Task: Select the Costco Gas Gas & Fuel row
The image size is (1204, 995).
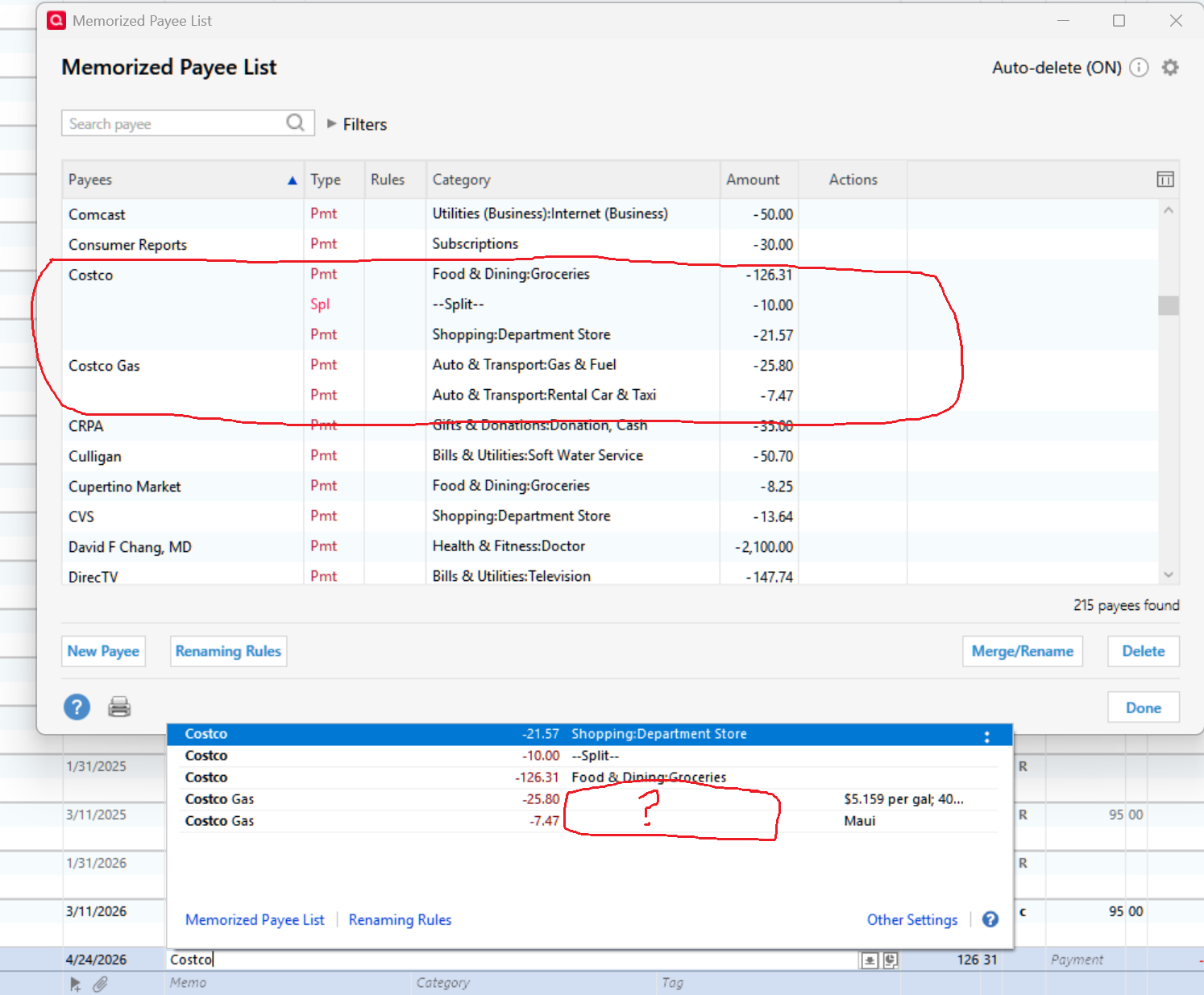Action: click(610, 365)
